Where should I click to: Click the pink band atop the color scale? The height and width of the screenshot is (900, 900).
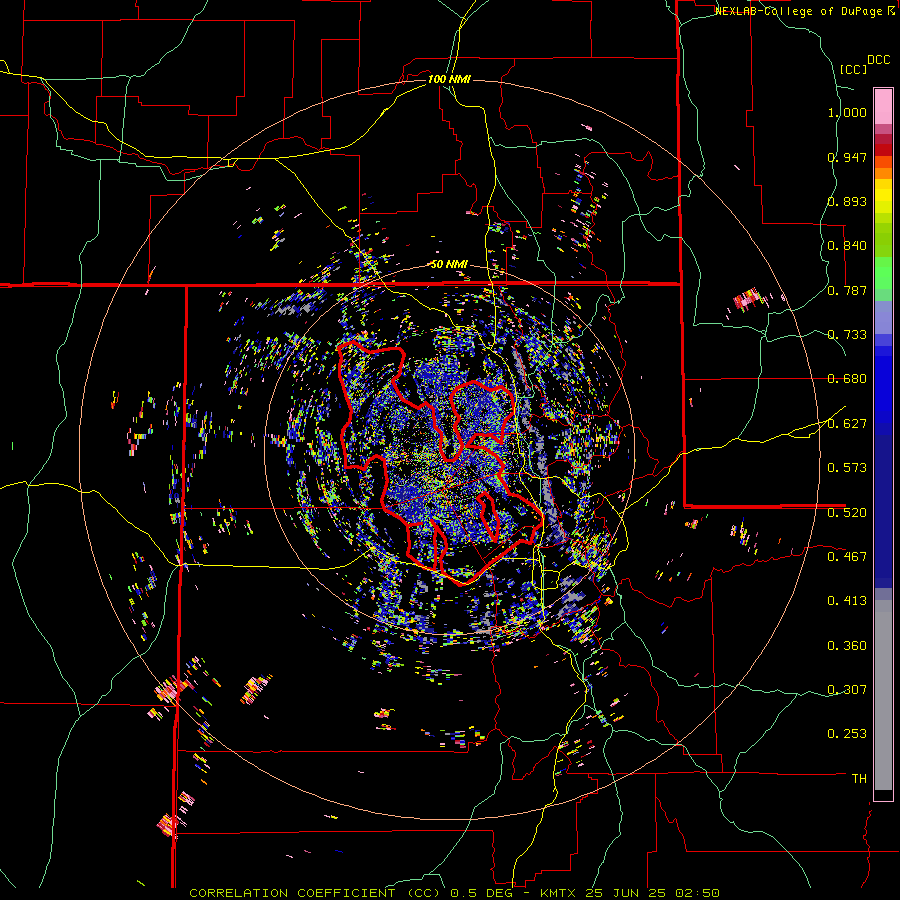[883, 106]
